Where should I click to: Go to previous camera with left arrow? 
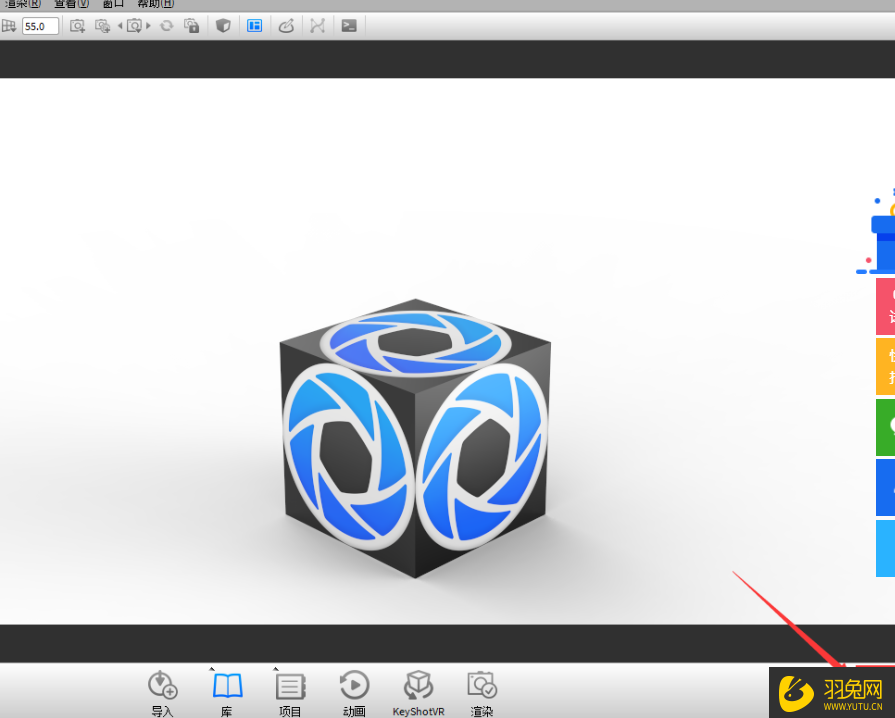(120, 26)
